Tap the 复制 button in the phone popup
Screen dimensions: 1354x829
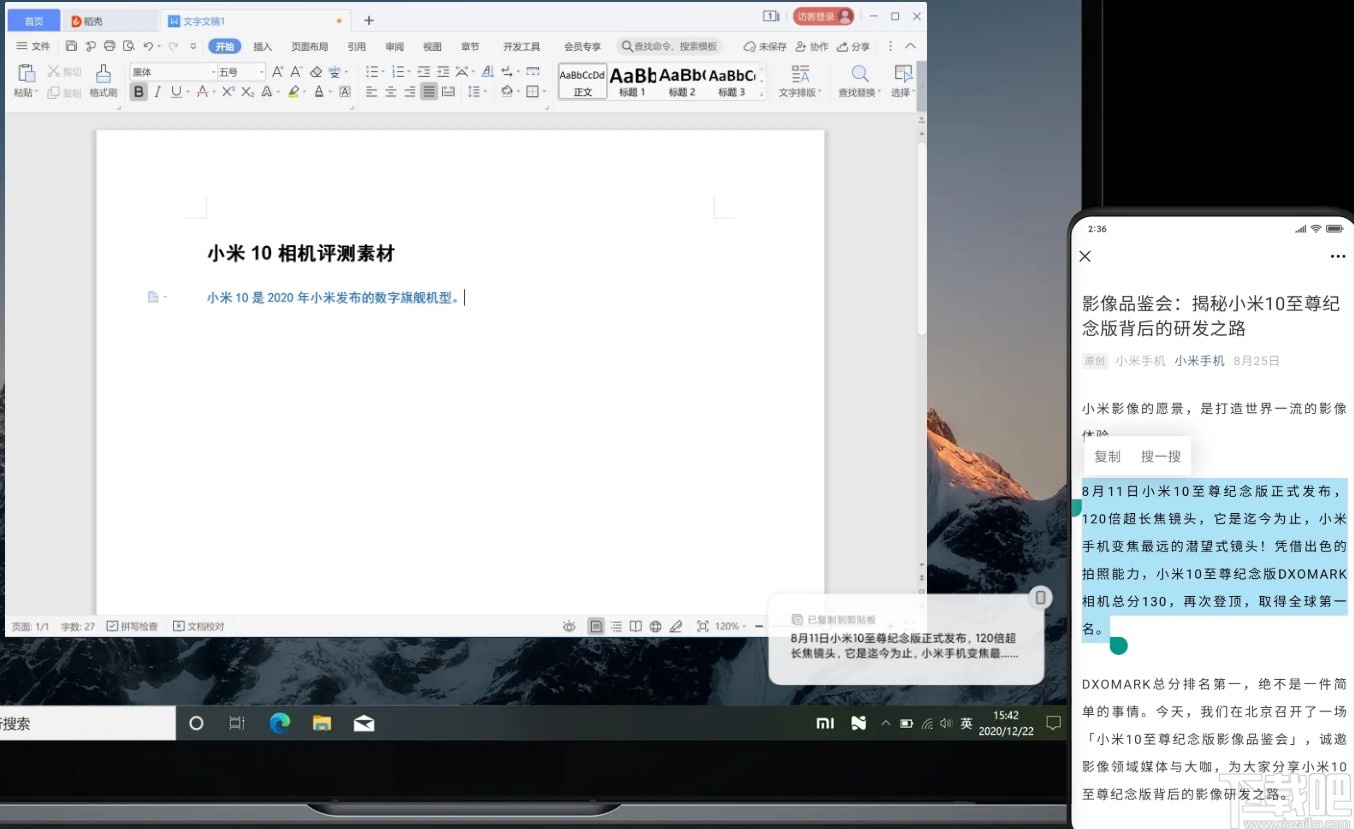[x=1106, y=456]
